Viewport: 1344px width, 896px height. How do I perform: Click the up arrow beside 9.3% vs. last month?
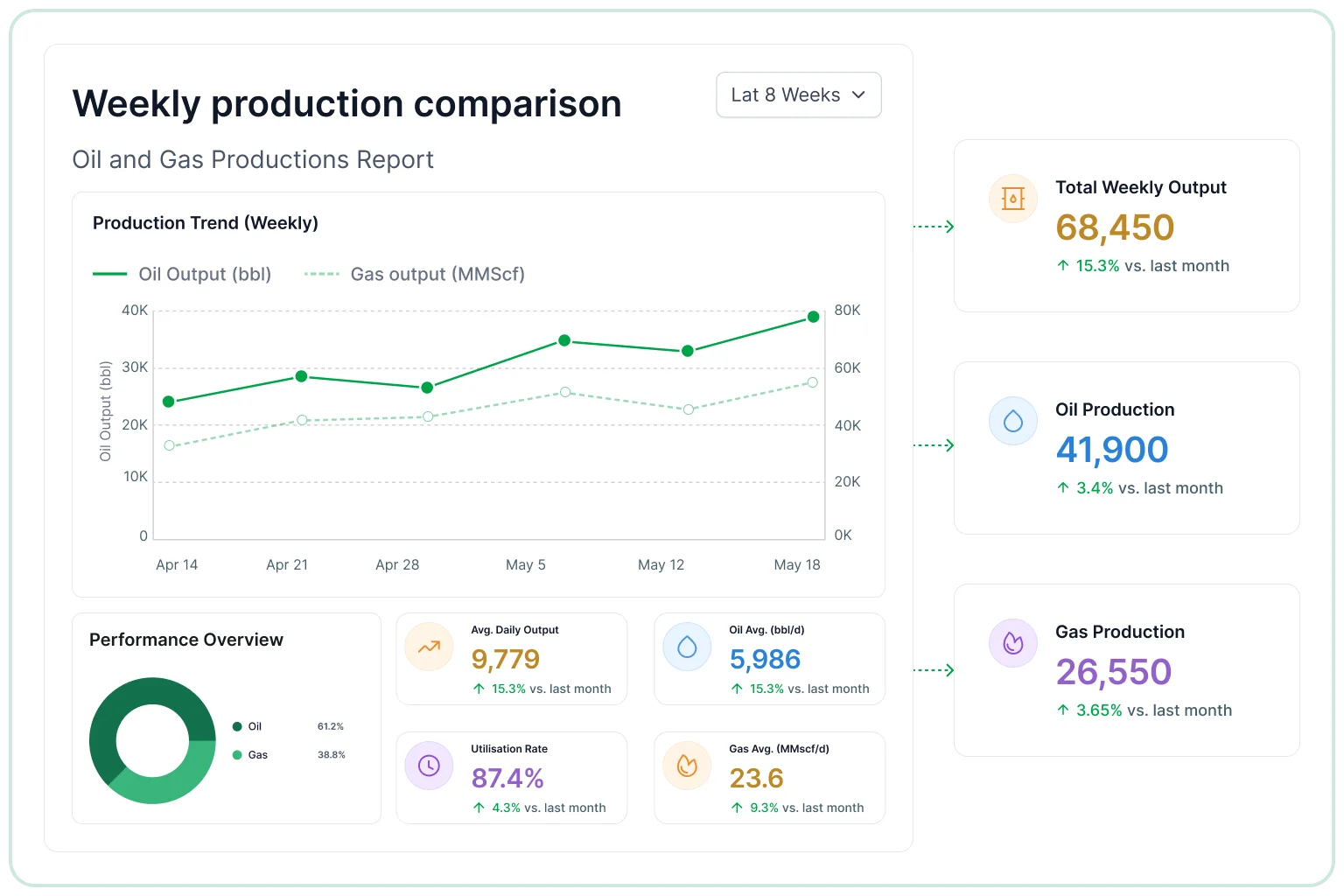737,808
